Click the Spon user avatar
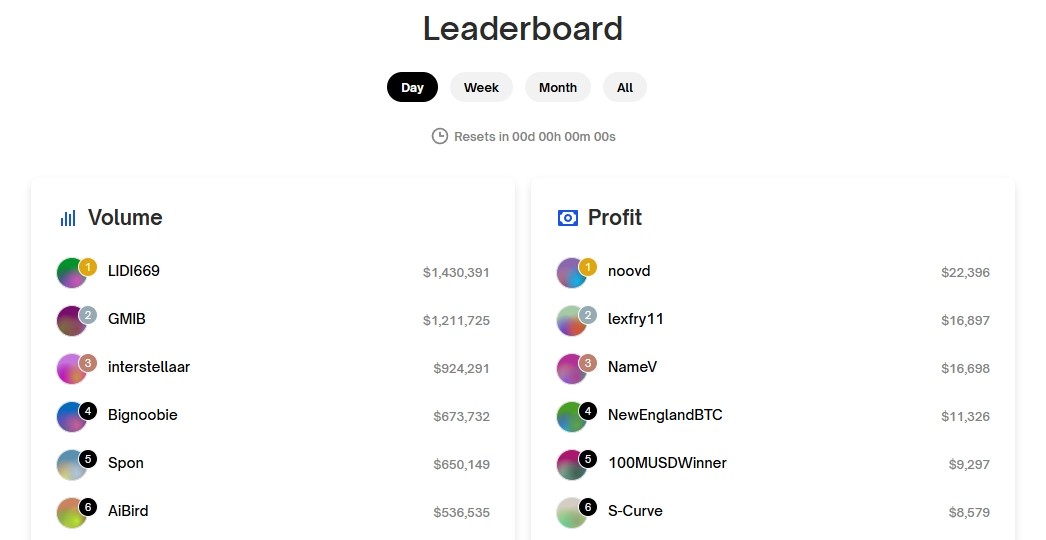The image size is (1046, 540). (x=72, y=465)
